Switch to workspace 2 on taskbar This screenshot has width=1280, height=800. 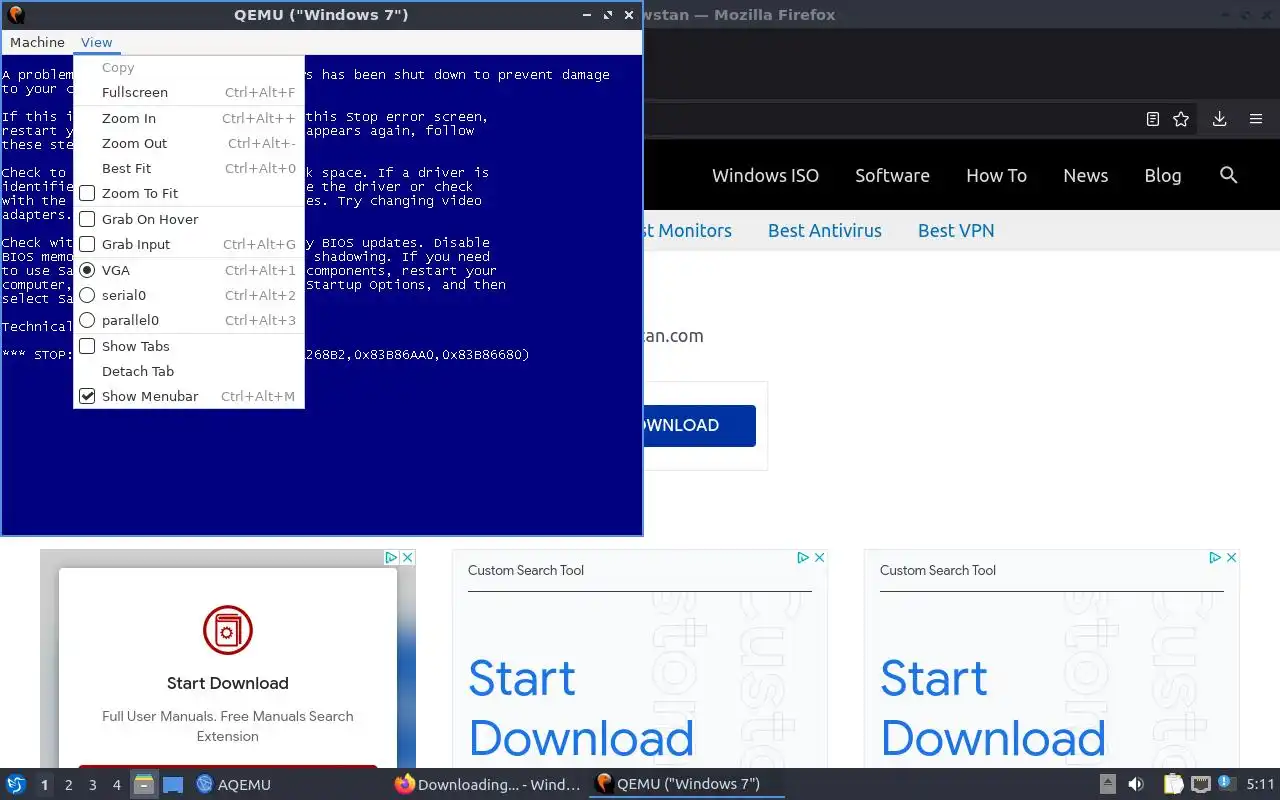pyautogui.click(x=68, y=785)
